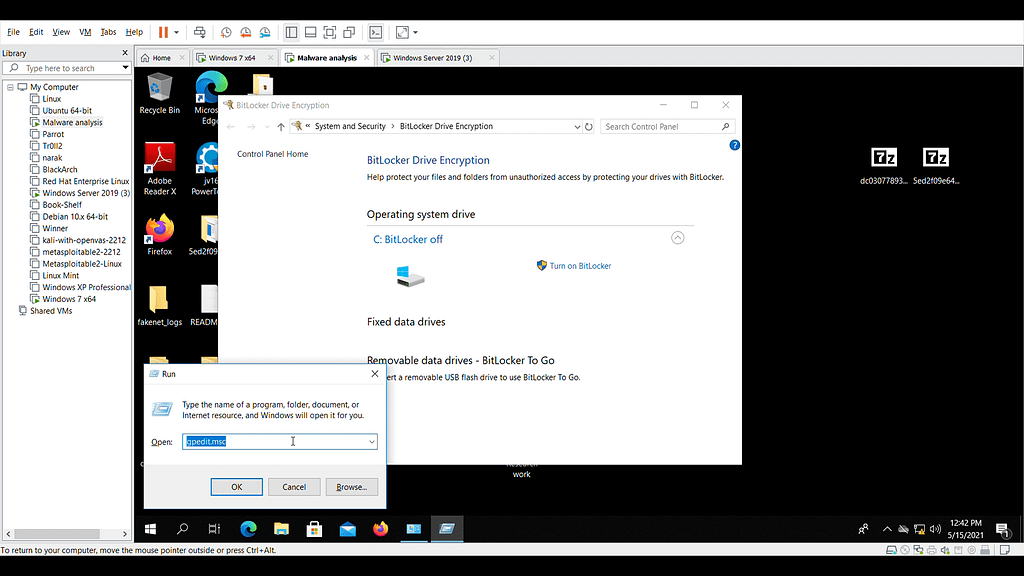Image resolution: width=1024 pixels, height=576 pixels.
Task: Launch Microsoft Edge from the taskbar
Action: tap(248, 529)
